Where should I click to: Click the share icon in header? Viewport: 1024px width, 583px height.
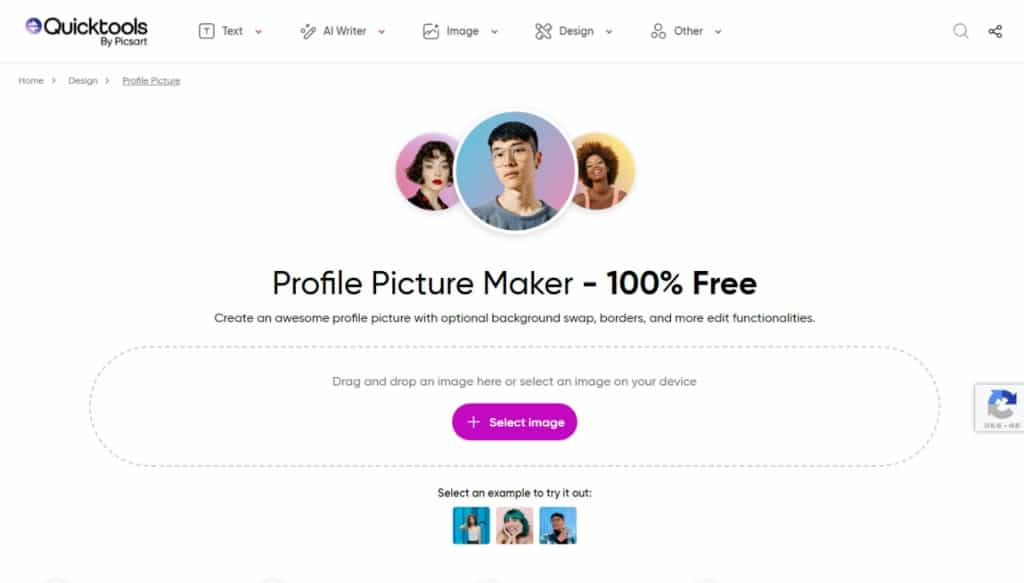[995, 31]
